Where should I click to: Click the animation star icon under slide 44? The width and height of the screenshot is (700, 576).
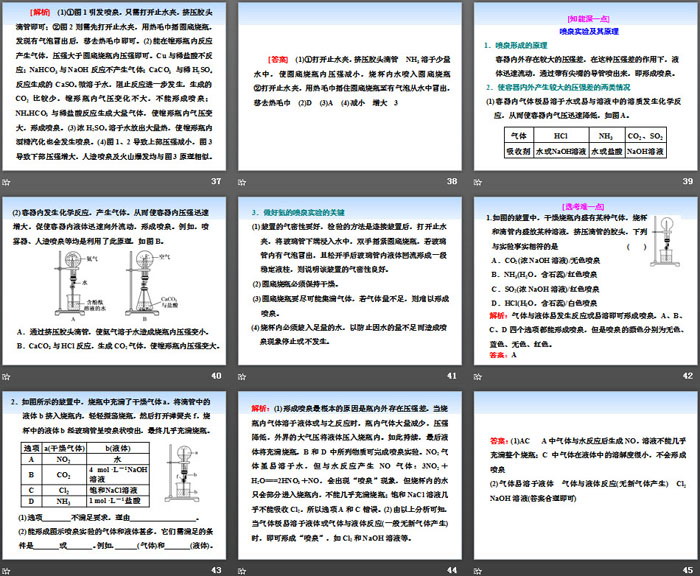point(243,569)
